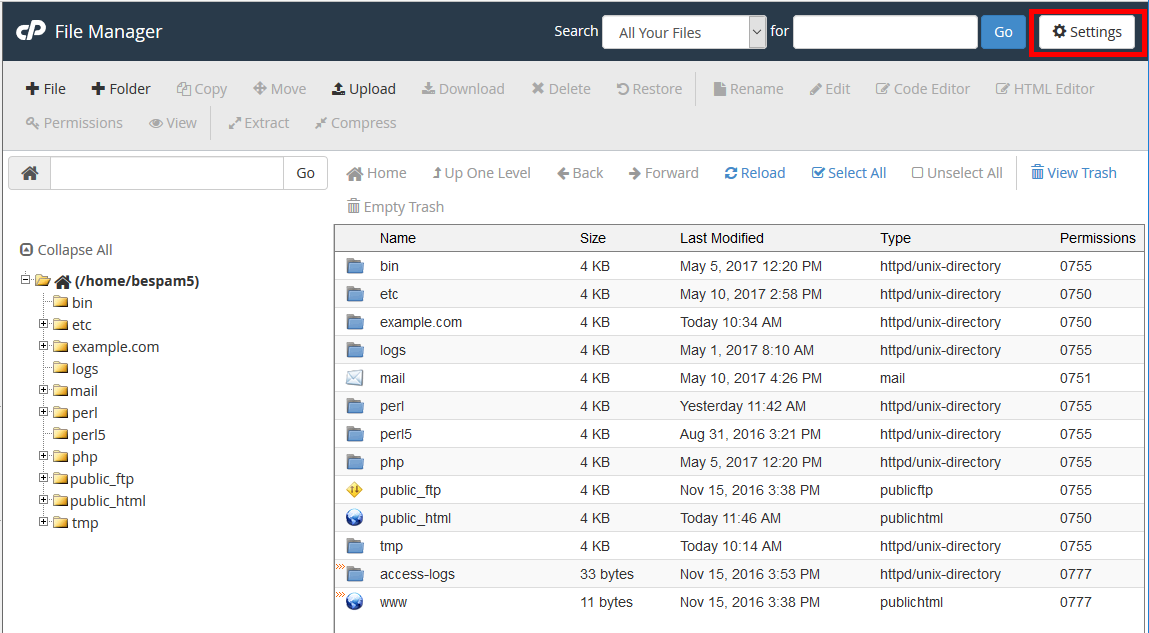This screenshot has width=1149, height=633.
Task: Click the path Go button
Action: point(306,173)
